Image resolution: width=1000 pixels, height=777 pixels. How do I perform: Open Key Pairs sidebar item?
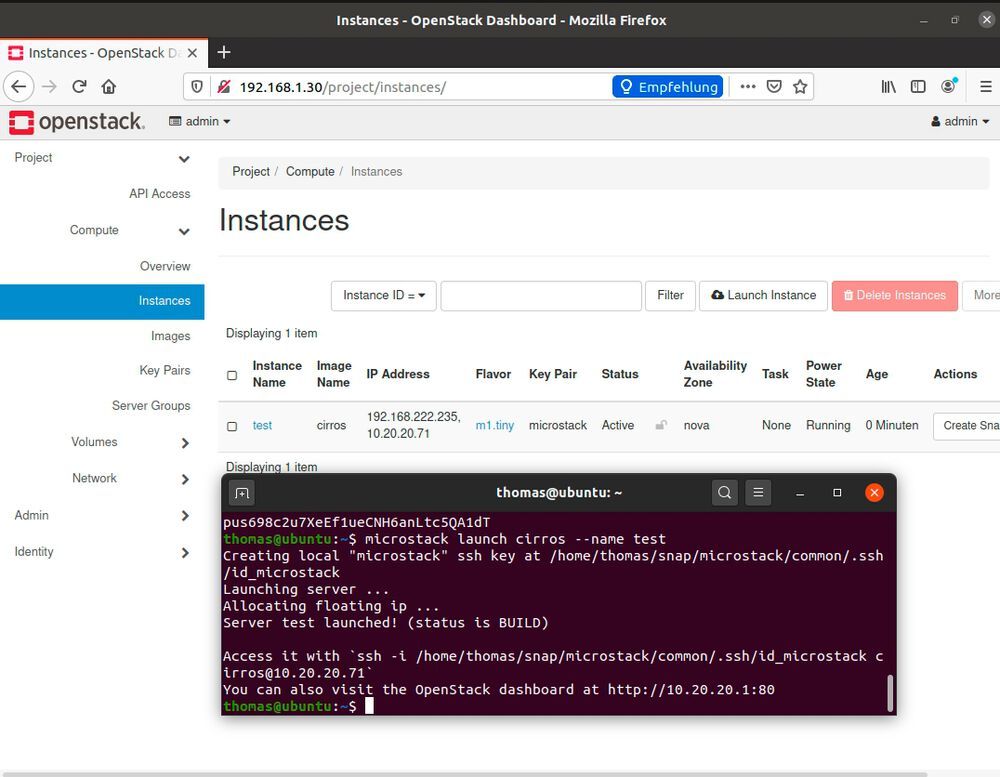[x=164, y=370]
